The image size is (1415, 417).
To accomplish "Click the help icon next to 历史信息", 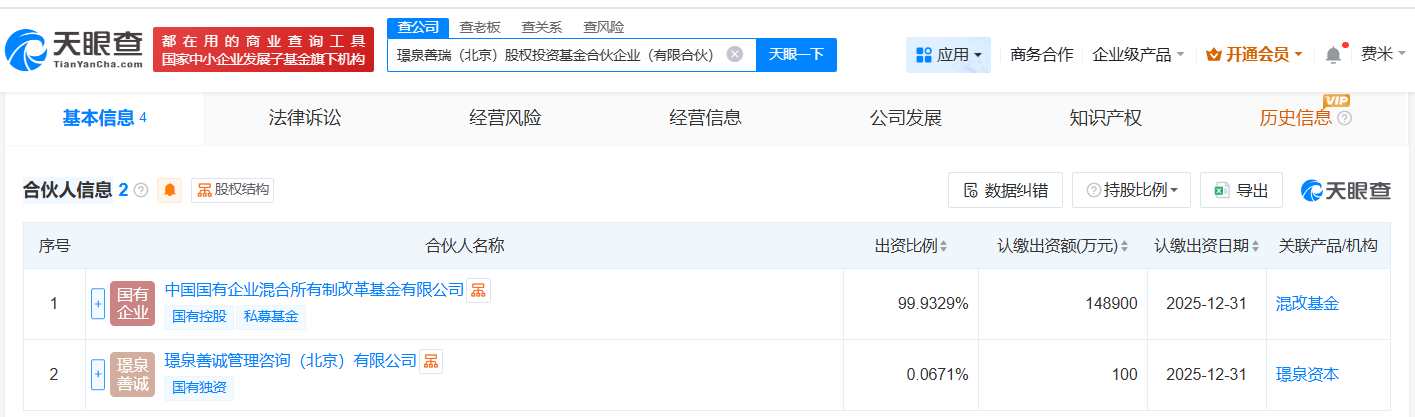I will [x=1344, y=118].
